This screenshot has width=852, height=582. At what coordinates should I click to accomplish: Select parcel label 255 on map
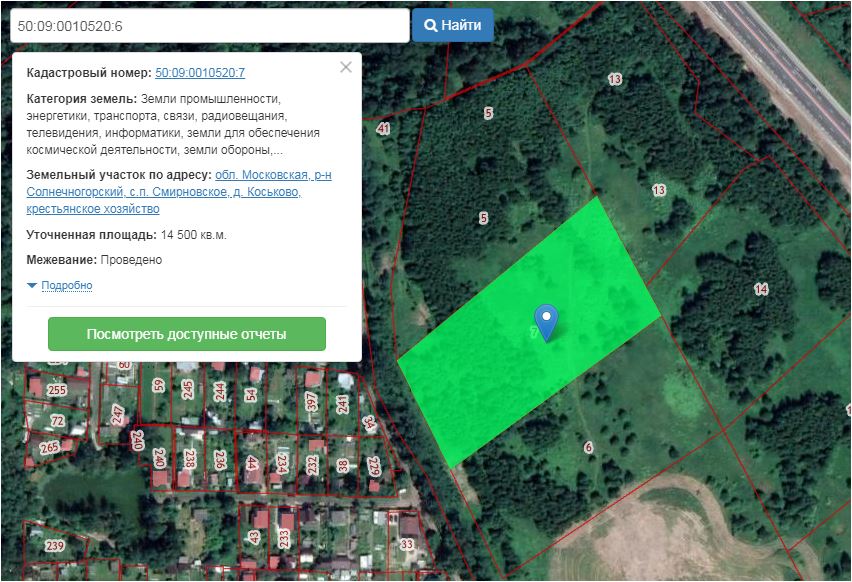pyautogui.click(x=57, y=390)
